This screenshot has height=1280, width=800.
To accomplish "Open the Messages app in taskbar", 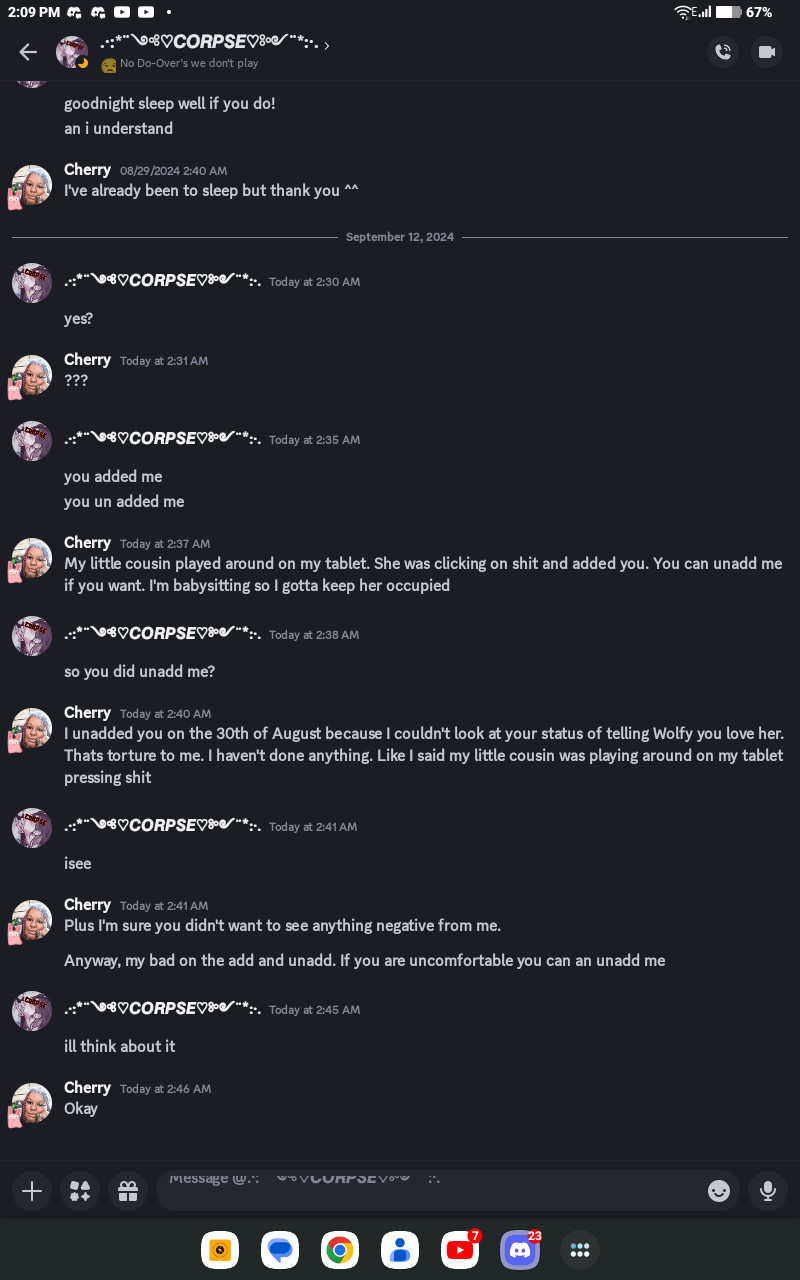I will 280,1250.
